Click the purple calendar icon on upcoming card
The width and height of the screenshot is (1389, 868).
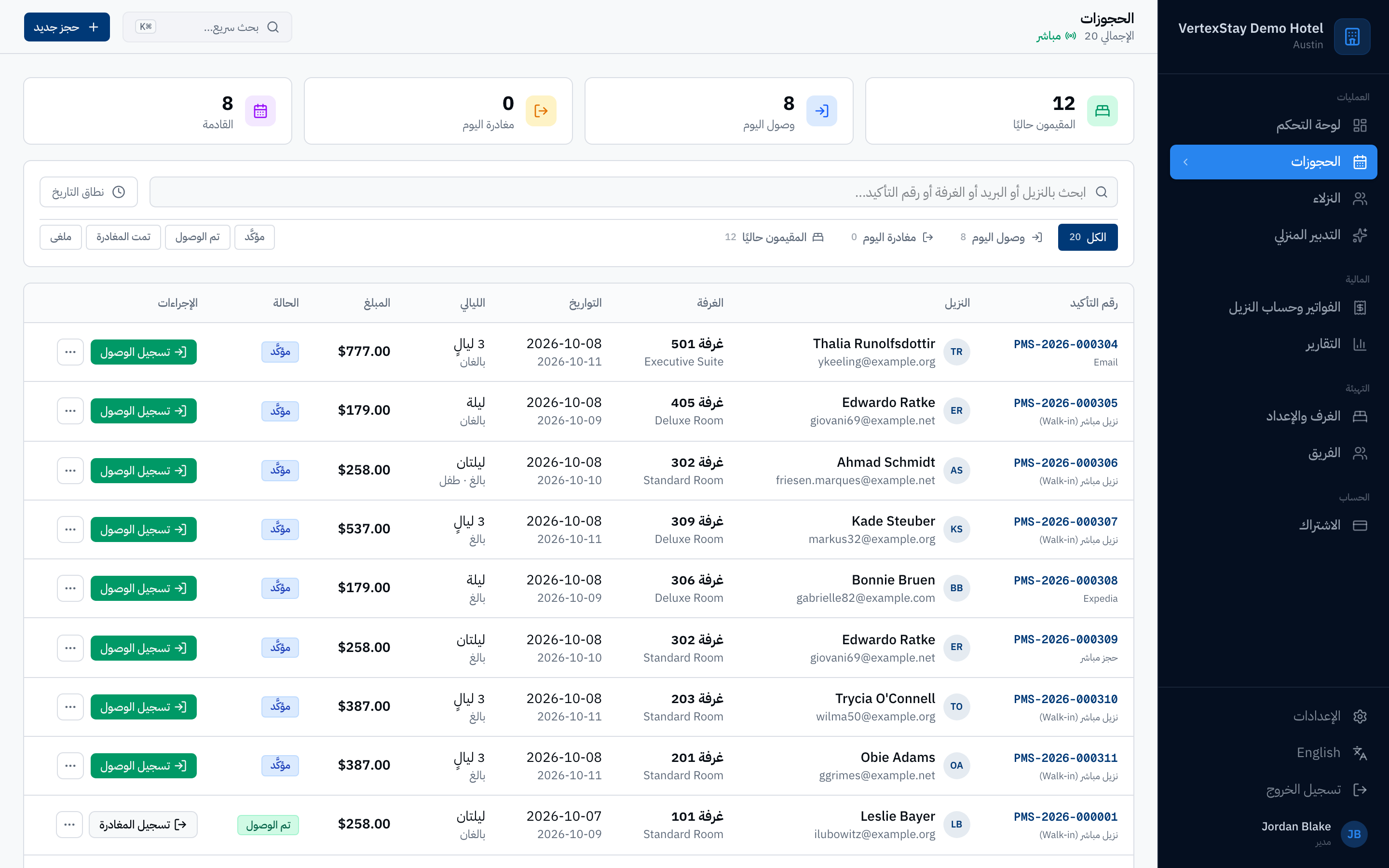point(260,111)
